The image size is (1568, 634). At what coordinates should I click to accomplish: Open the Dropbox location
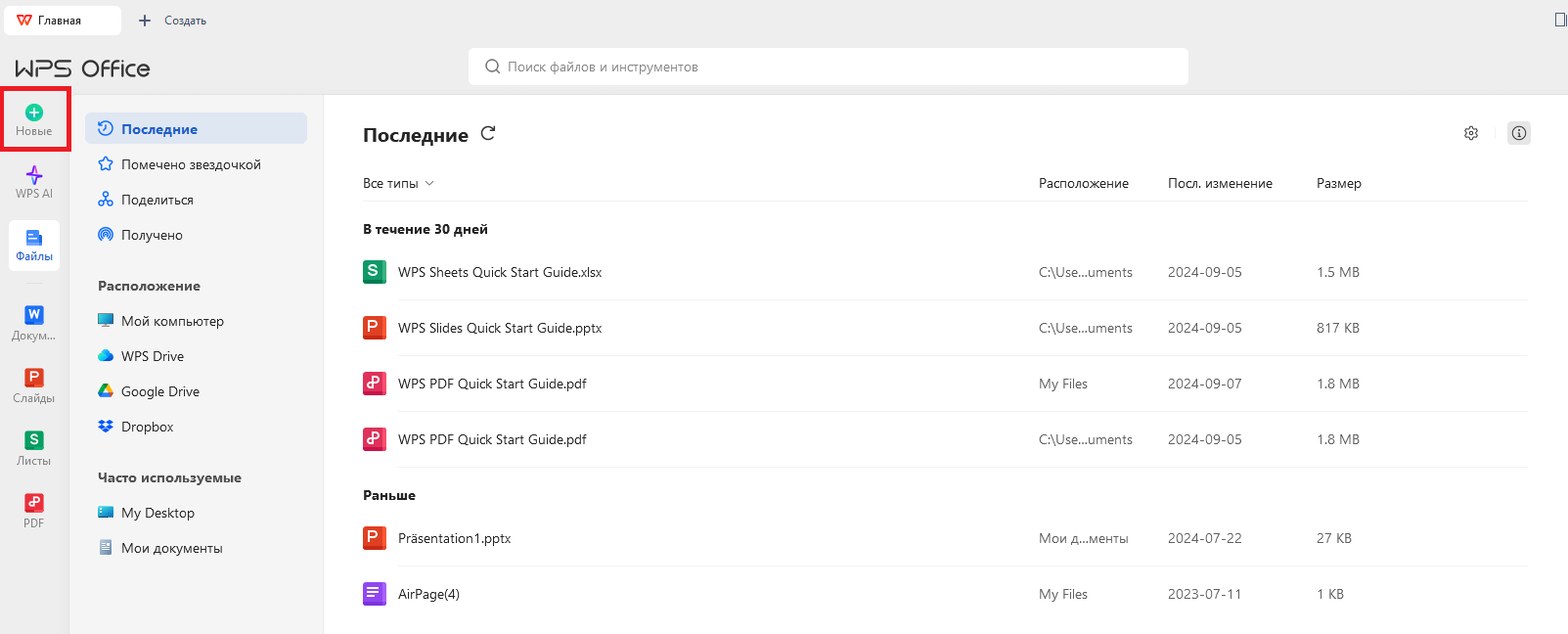(x=147, y=427)
